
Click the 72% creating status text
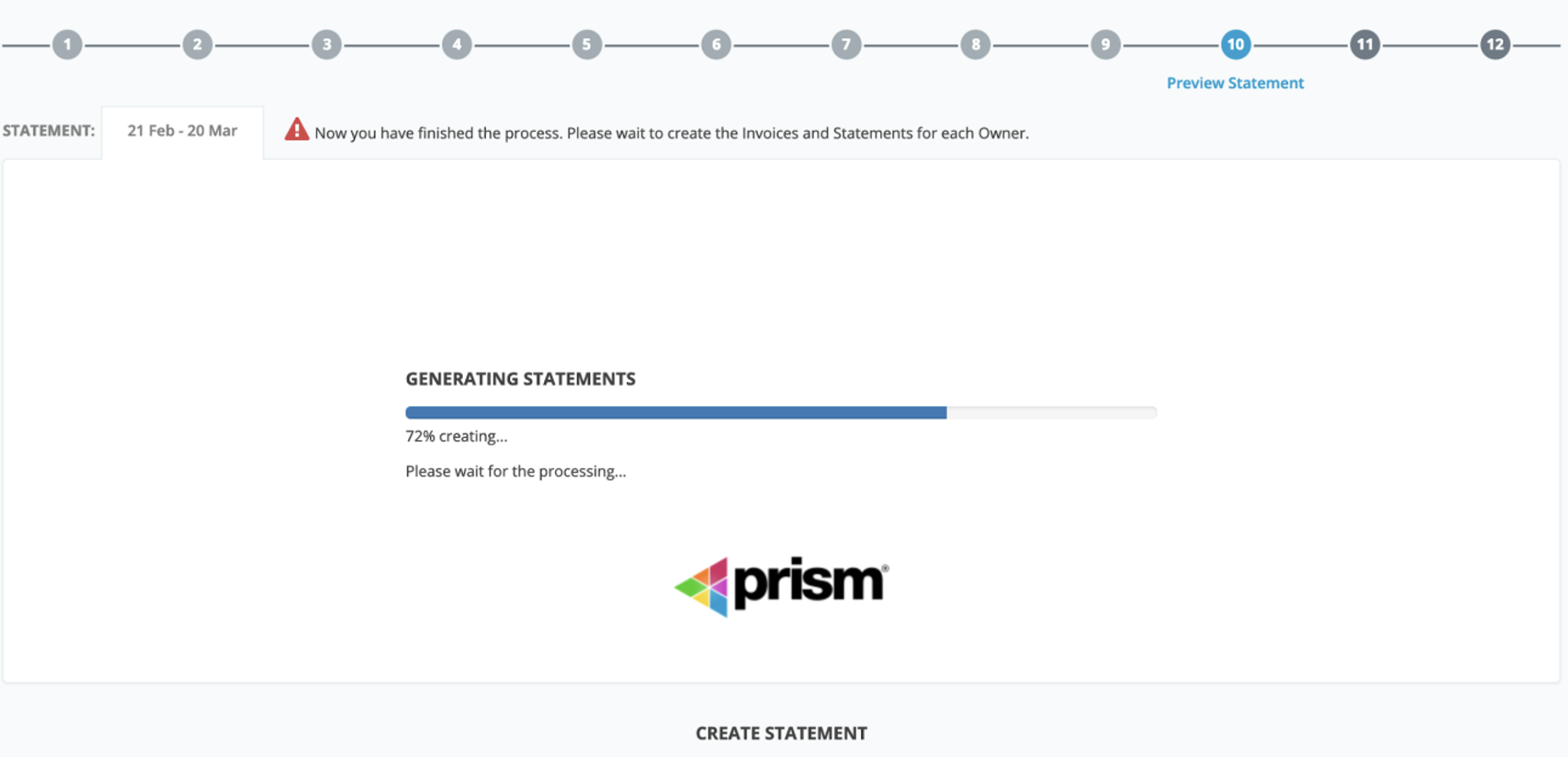456,436
